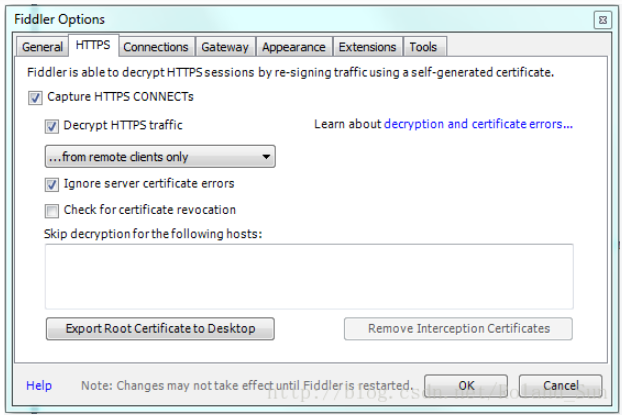Go to the Gateway tab

(x=225, y=47)
